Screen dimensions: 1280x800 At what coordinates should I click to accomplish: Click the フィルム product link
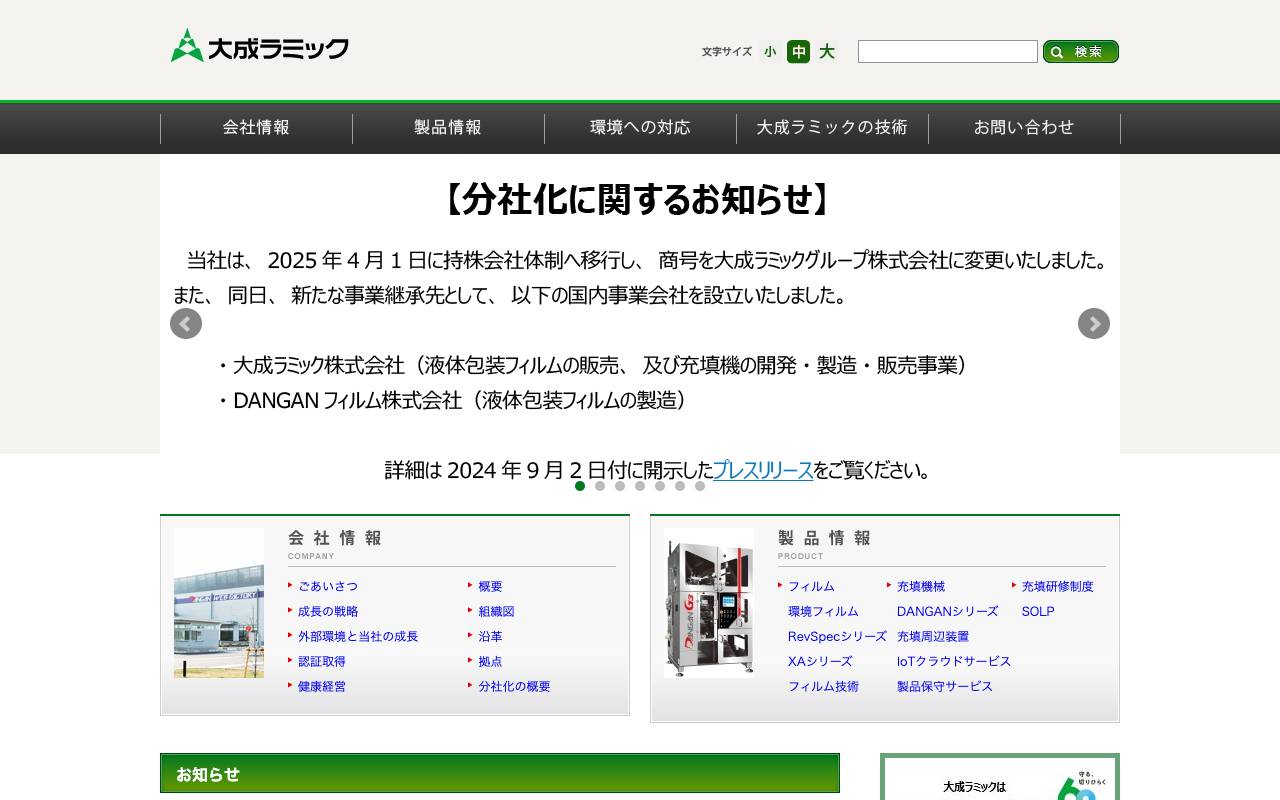pos(811,586)
